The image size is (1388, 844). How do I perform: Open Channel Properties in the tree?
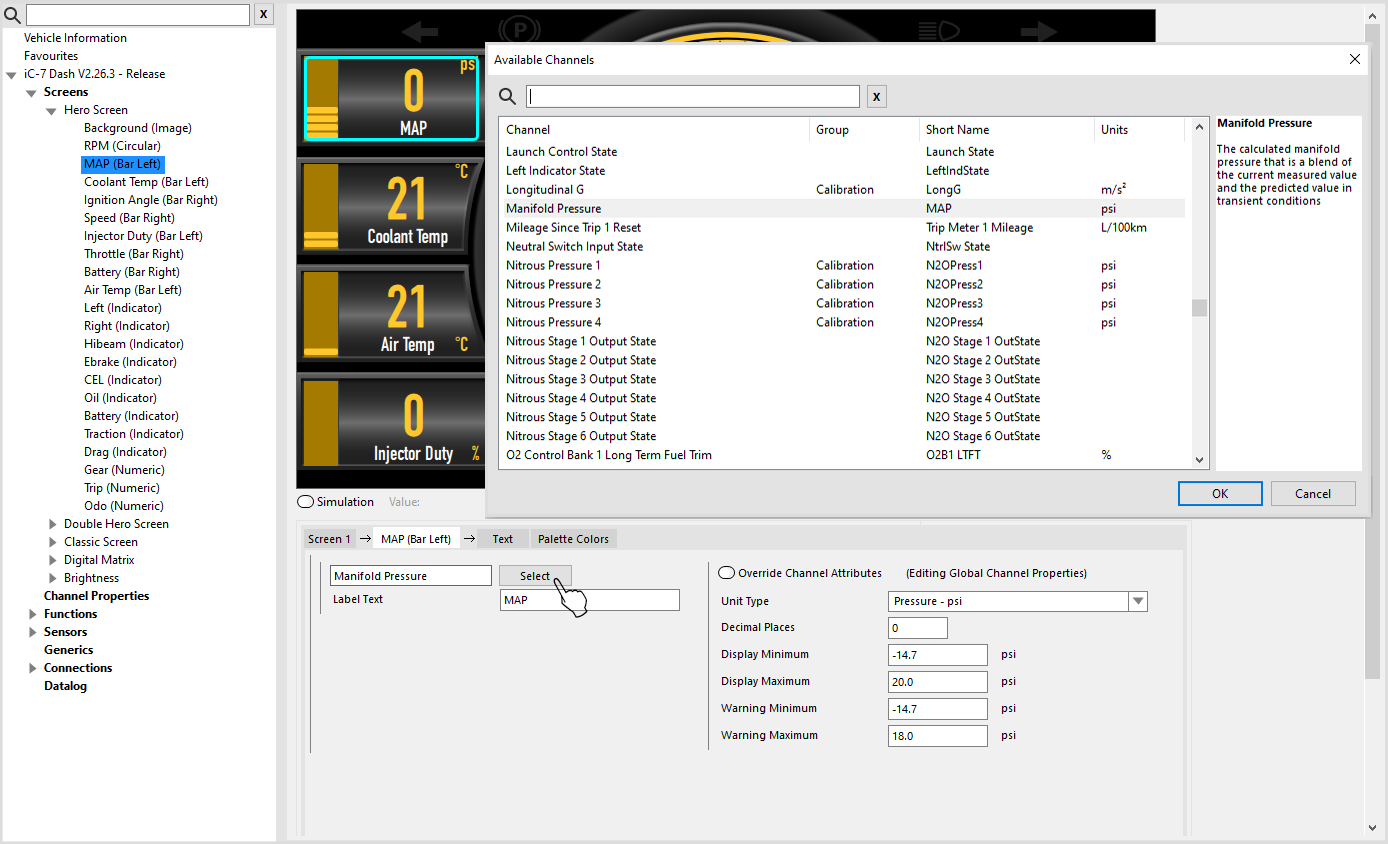click(96, 596)
